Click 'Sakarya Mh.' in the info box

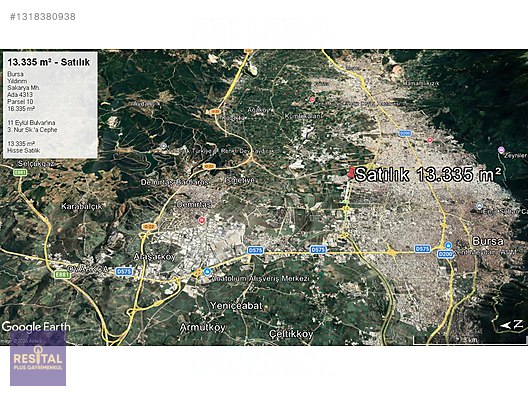[x=24, y=88]
